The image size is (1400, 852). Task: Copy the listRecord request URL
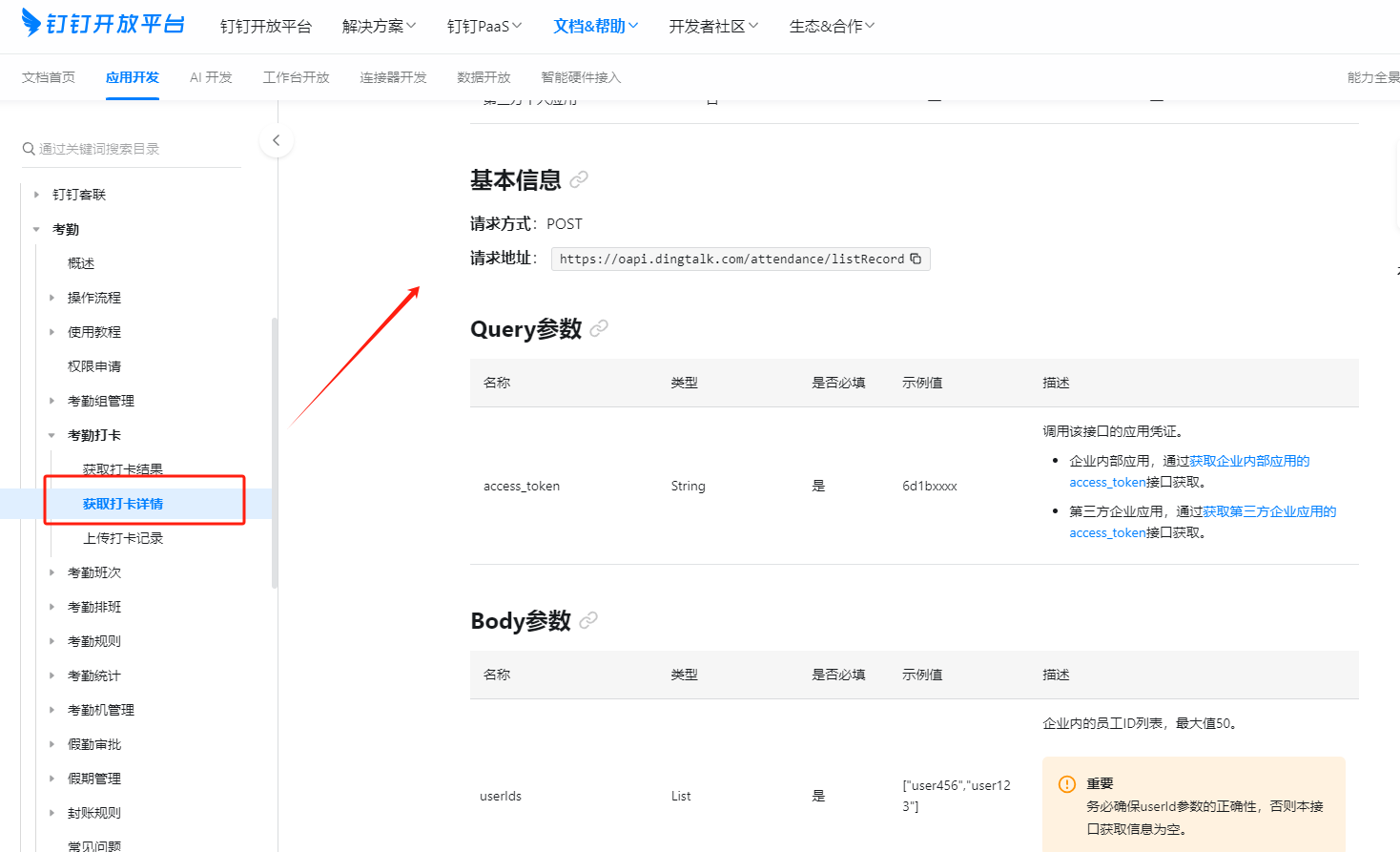[916, 259]
